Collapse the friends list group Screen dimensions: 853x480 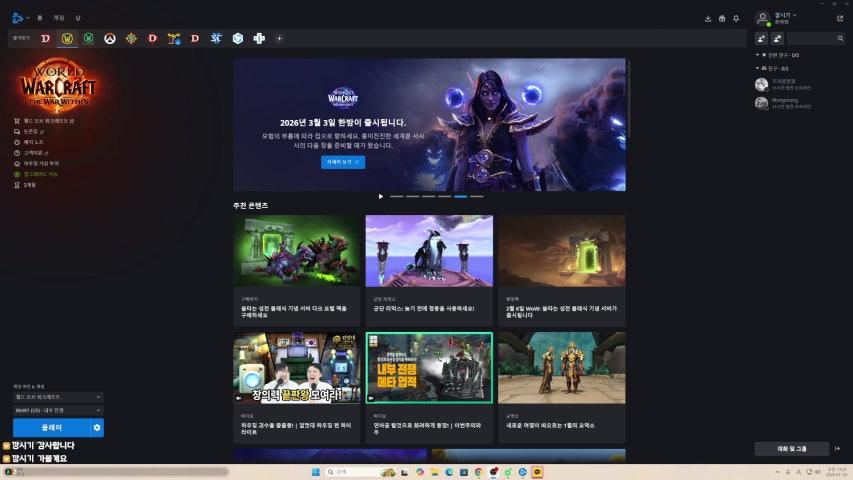coord(757,67)
